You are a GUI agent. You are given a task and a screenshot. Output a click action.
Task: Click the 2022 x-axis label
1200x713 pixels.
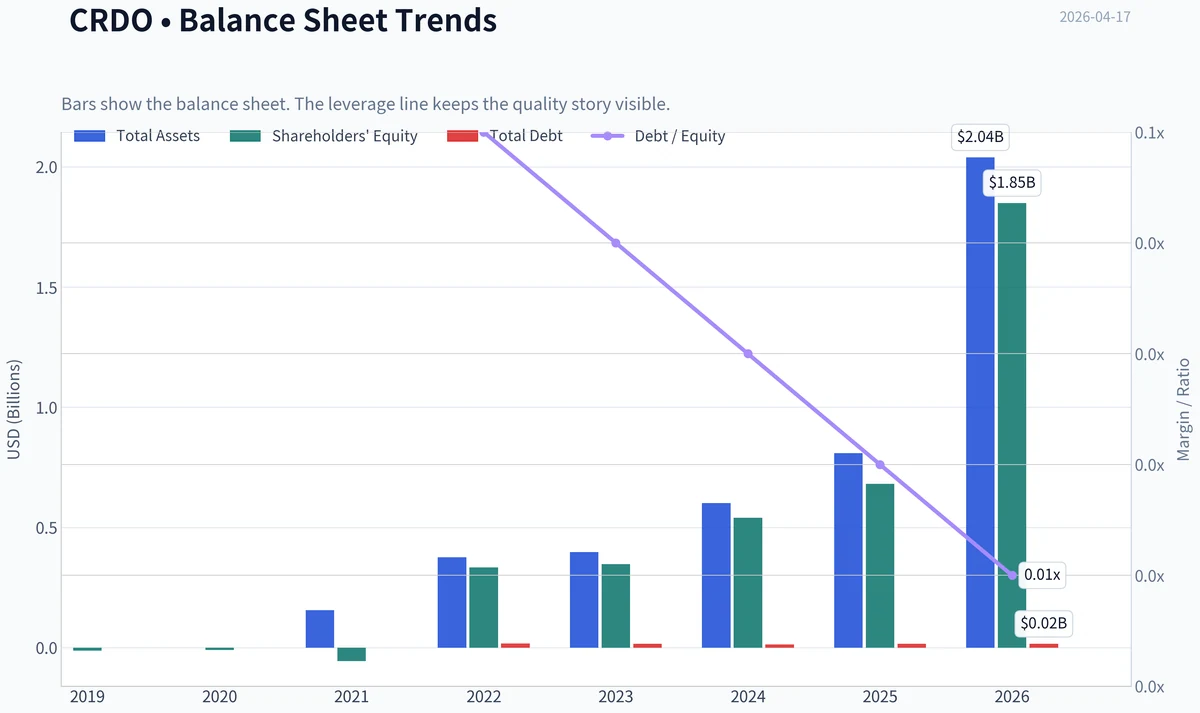pyautogui.click(x=484, y=697)
